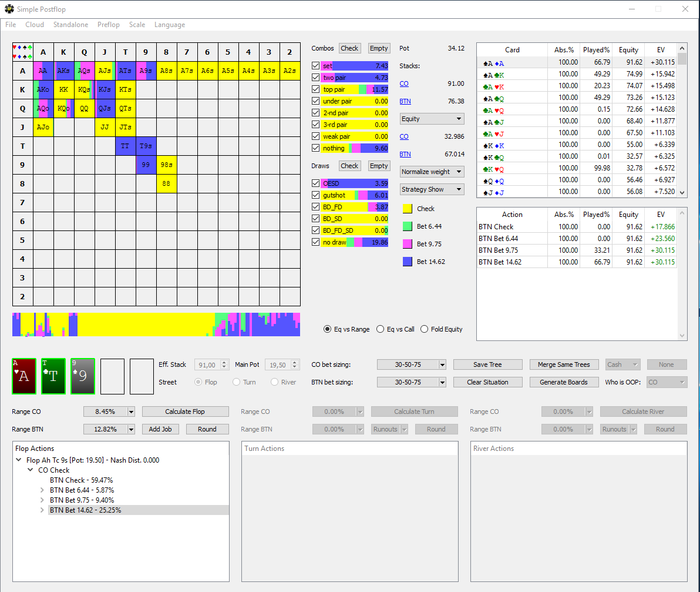Select BTN Check - 59.47% tree row

coord(81,480)
